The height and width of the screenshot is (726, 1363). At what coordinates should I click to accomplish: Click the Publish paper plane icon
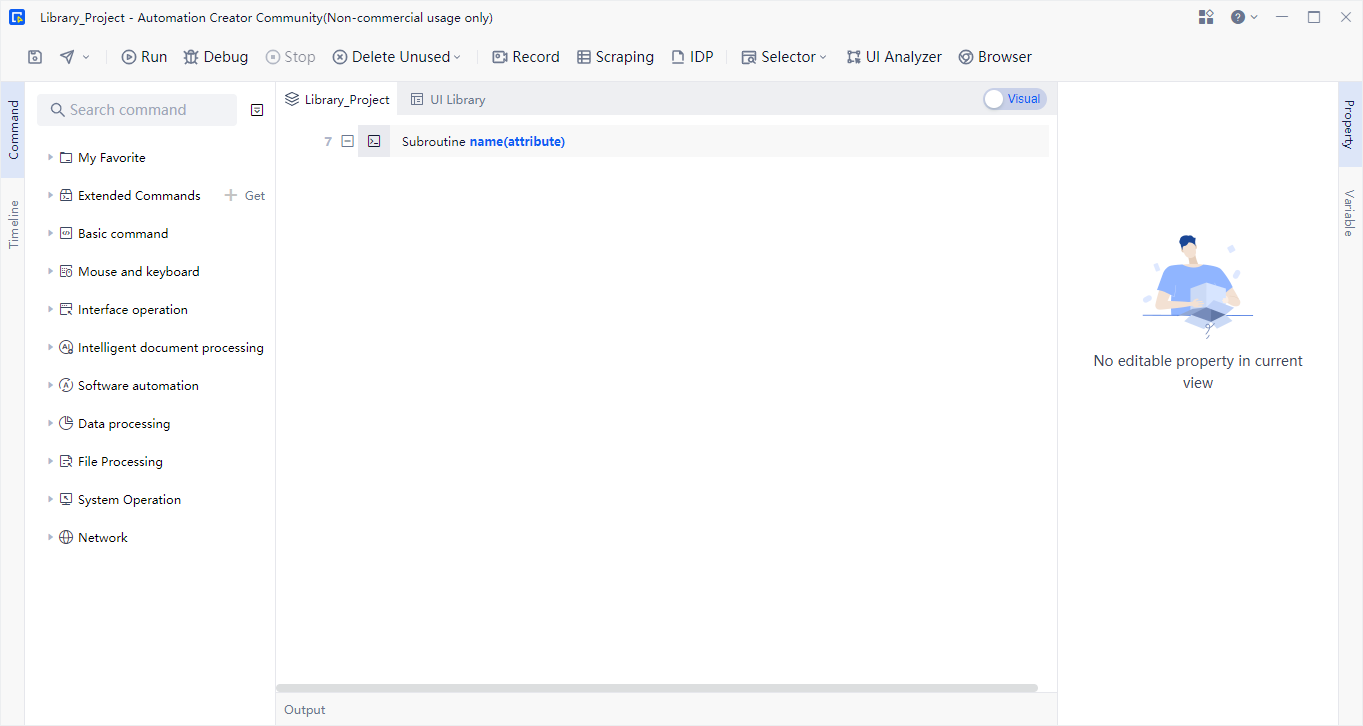coord(67,57)
